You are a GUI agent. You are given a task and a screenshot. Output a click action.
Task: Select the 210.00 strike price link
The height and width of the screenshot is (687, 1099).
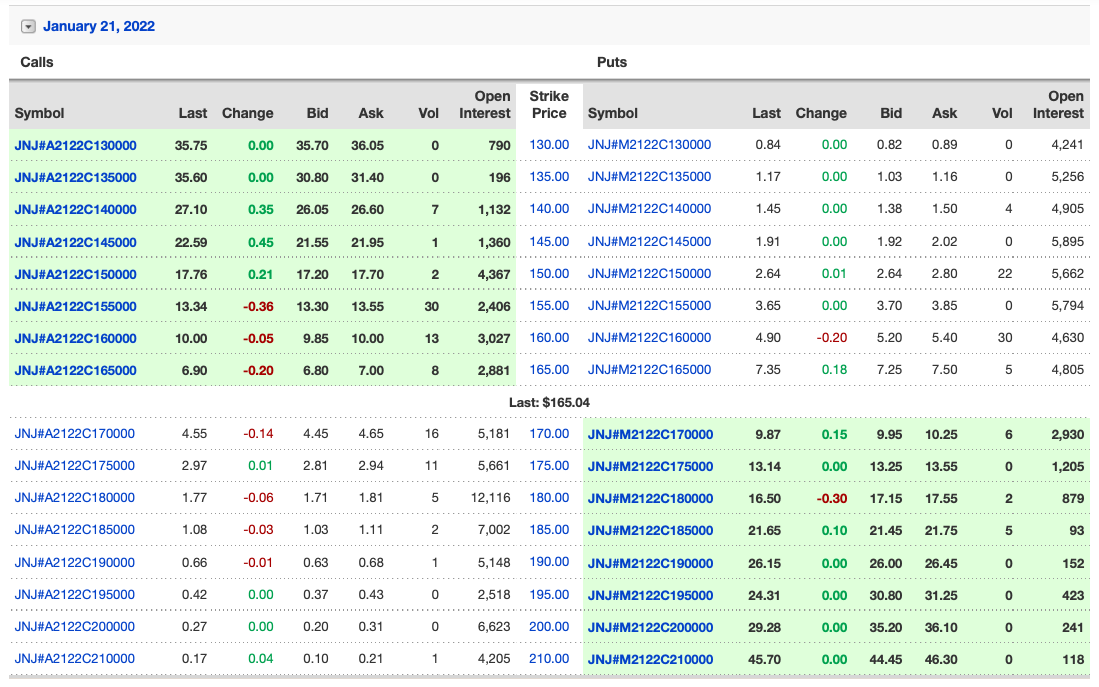click(548, 659)
